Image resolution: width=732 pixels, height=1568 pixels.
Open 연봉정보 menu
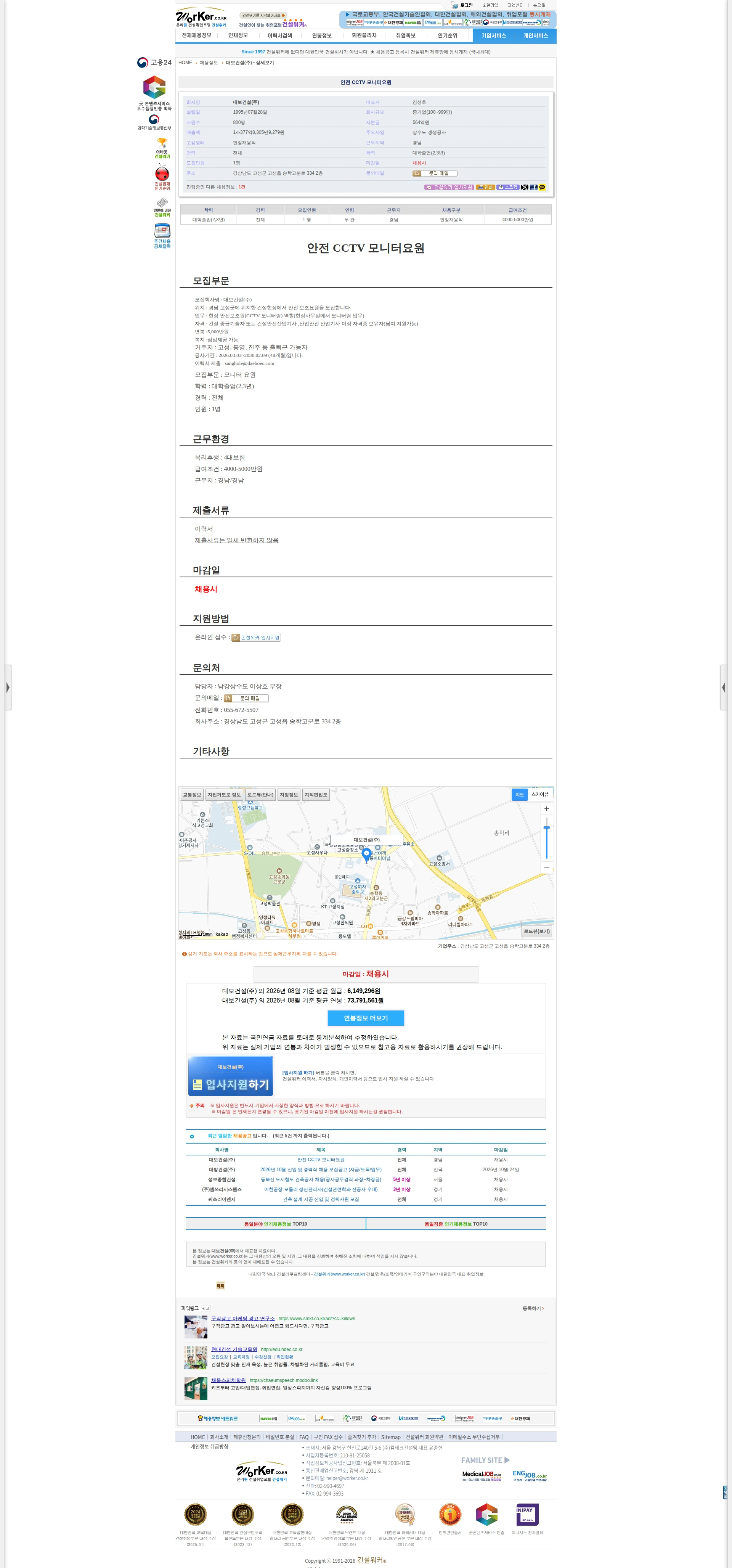pos(322,35)
